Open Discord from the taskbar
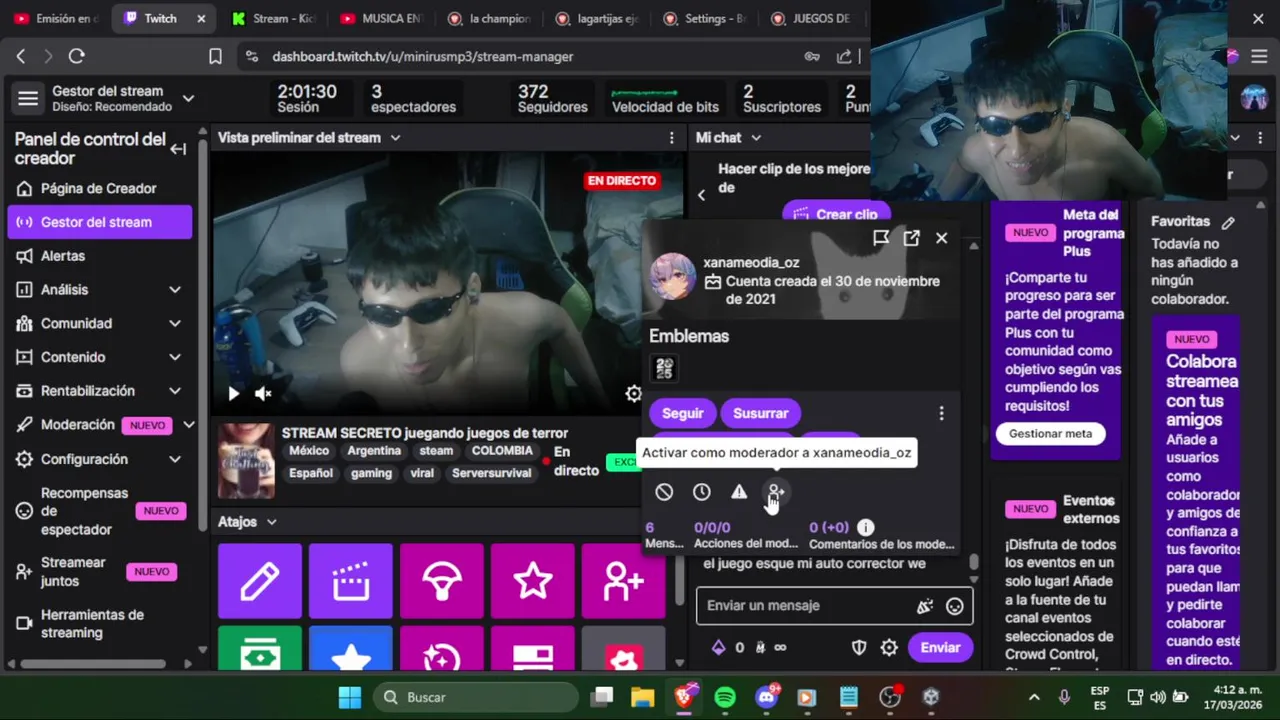Viewport: 1280px width, 720px height. [x=767, y=697]
